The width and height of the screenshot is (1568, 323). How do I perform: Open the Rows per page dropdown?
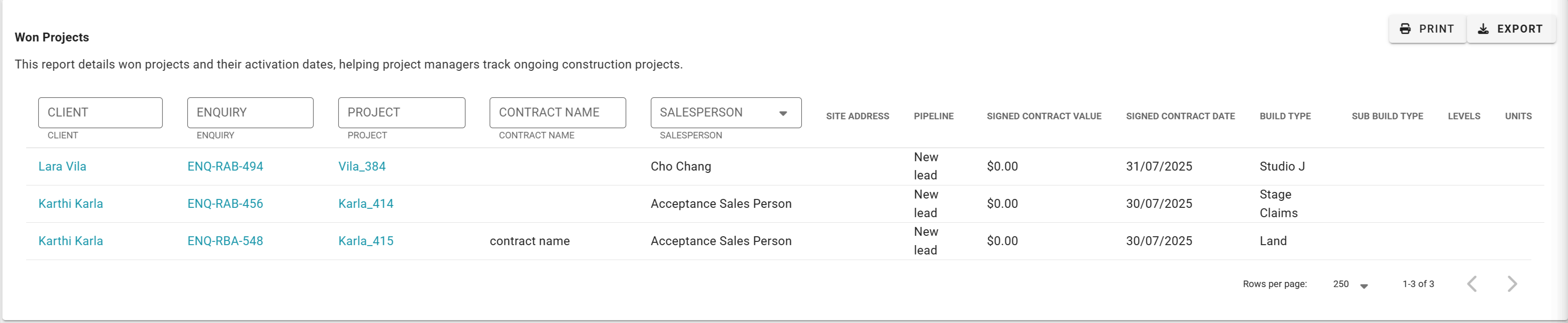(1351, 285)
